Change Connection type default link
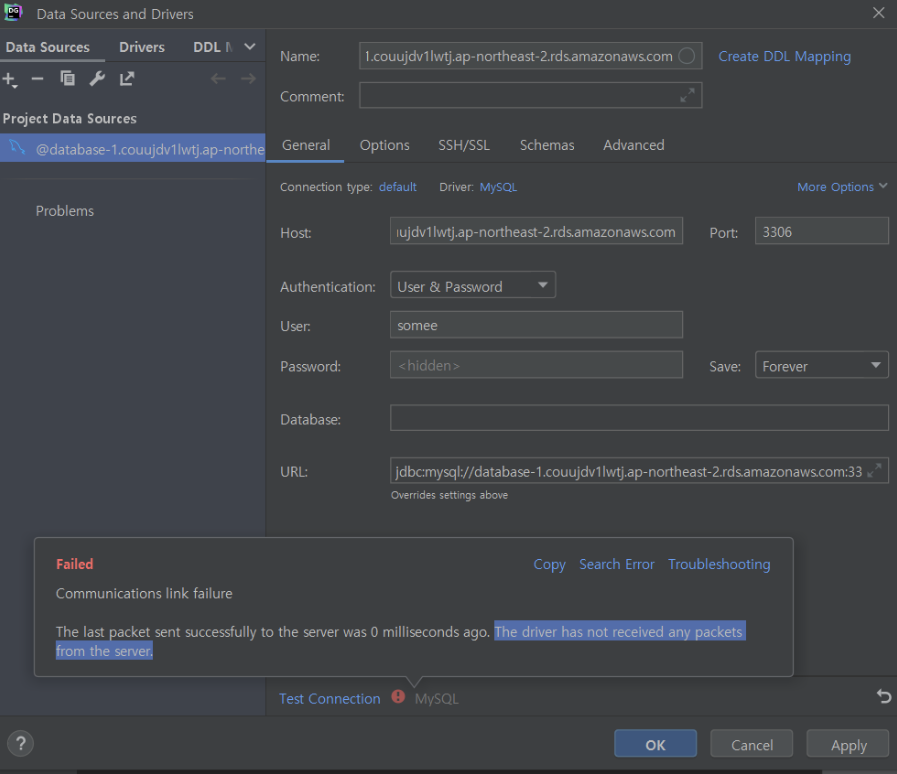The image size is (897, 774). (x=398, y=187)
